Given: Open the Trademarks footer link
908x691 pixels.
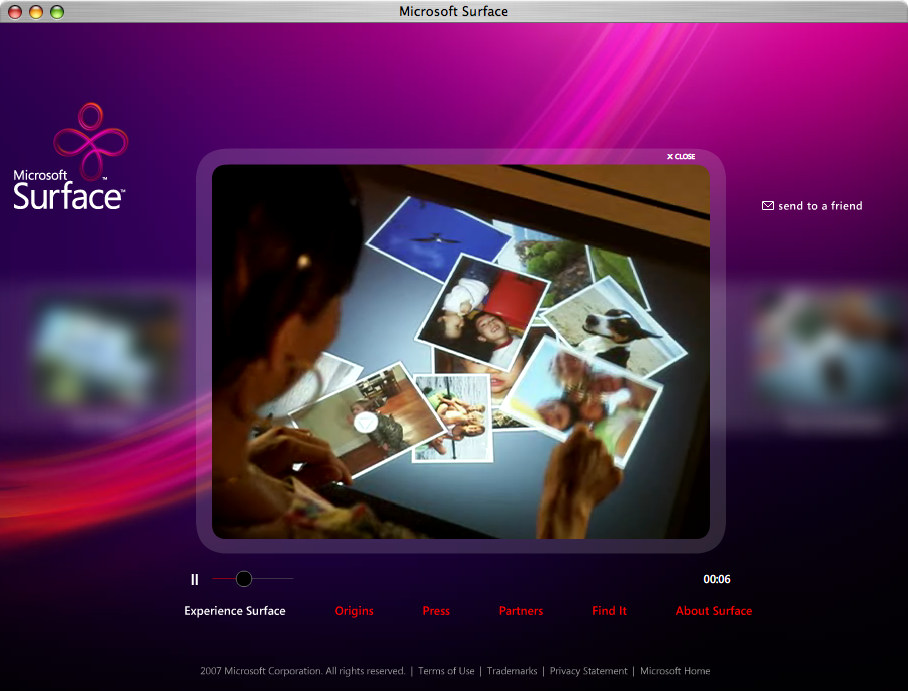Looking at the screenshot, I should click(x=512, y=671).
